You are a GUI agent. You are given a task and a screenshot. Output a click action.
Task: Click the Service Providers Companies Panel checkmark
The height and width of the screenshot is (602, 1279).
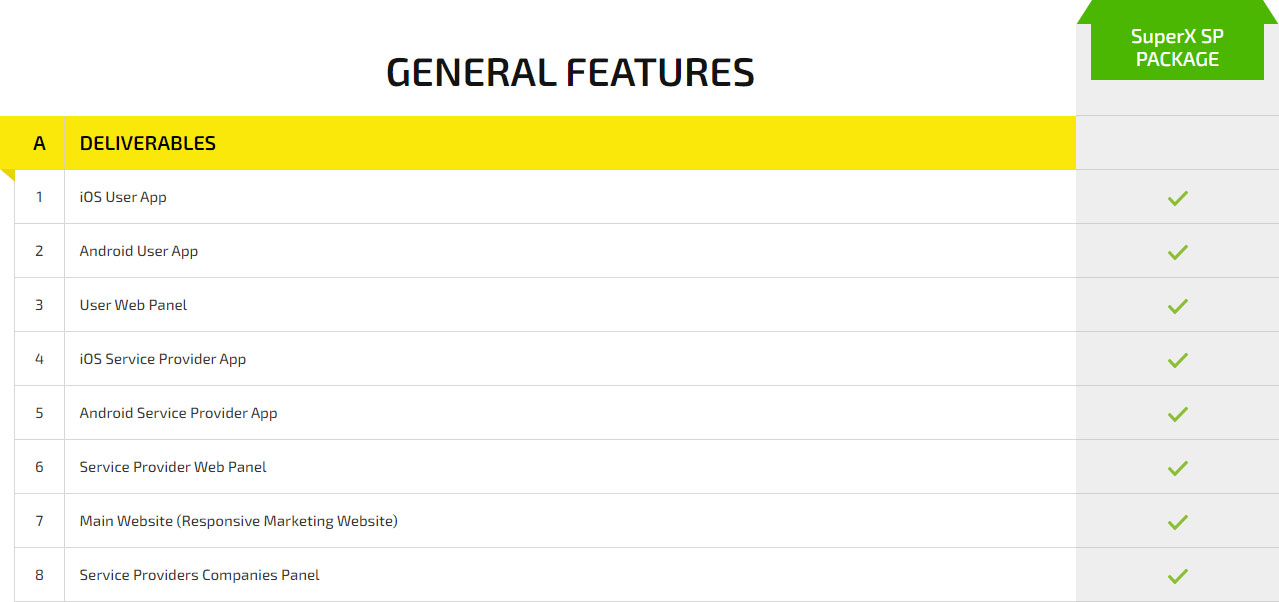(1177, 576)
